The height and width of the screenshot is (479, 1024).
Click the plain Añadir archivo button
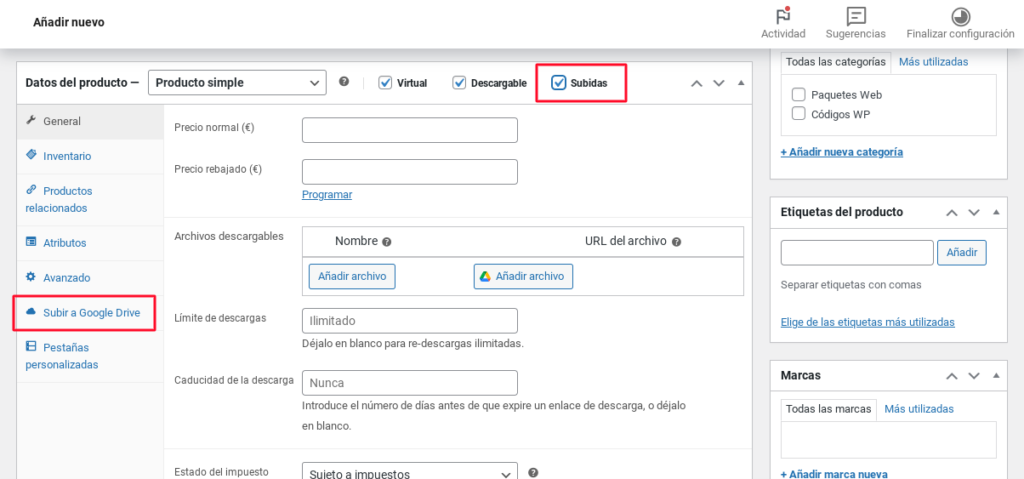(x=352, y=276)
